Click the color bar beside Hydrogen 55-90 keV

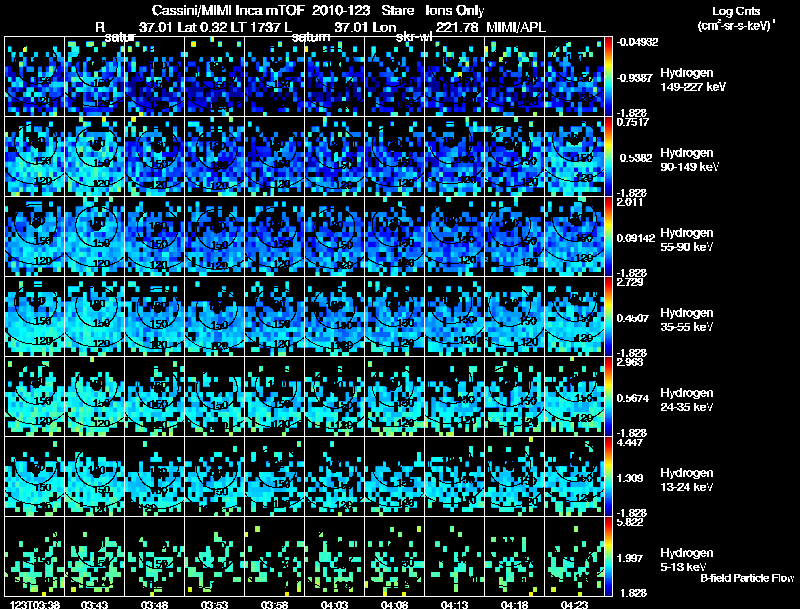(x=608, y=237)
